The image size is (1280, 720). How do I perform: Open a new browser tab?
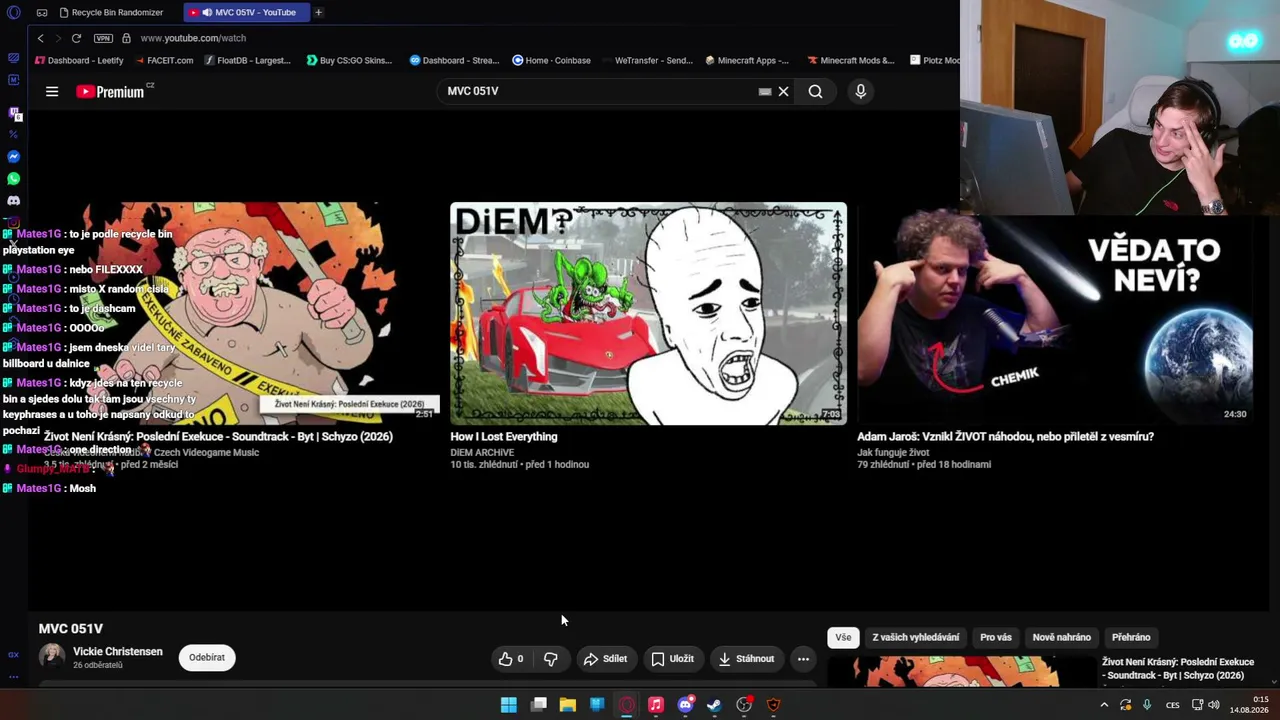tap(318, 12)
